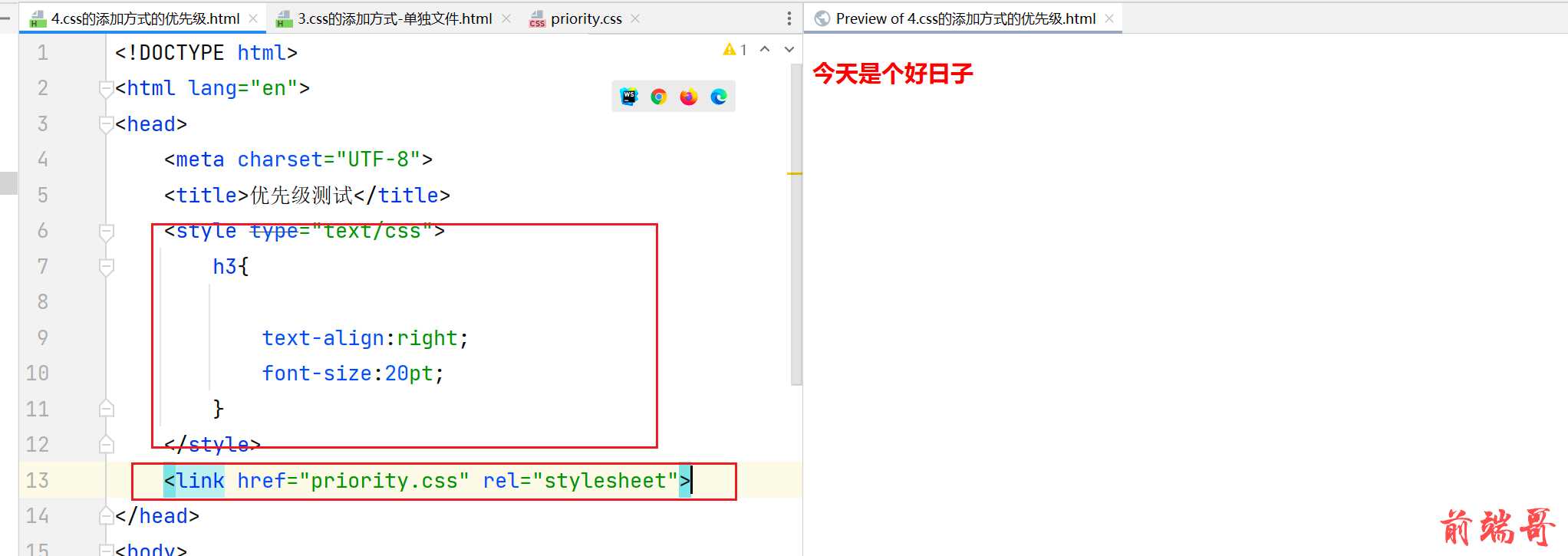1568x556 pixels.
Task: Click the closing head tag text
Action: (x=157, y=516)
